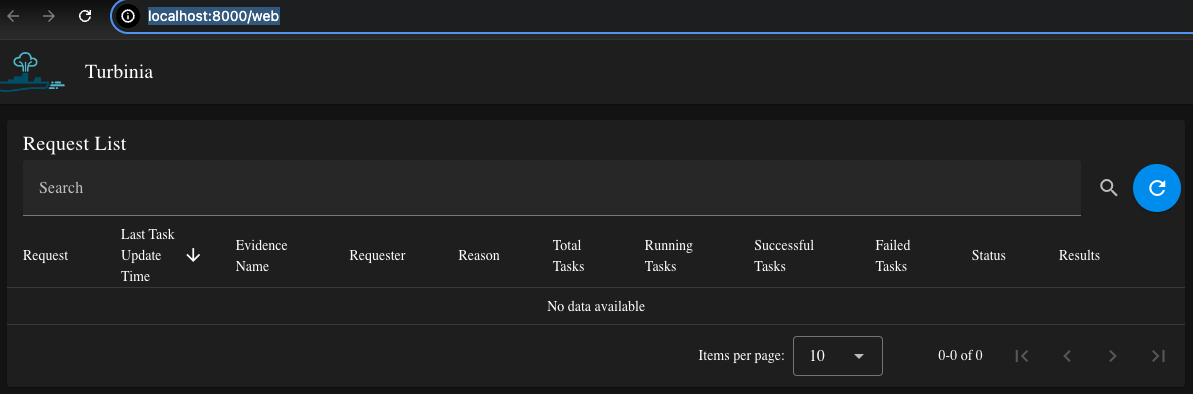Go to last page of requests
The width and height of the screenshot is (1193, 394).
tap(1158, 355)
